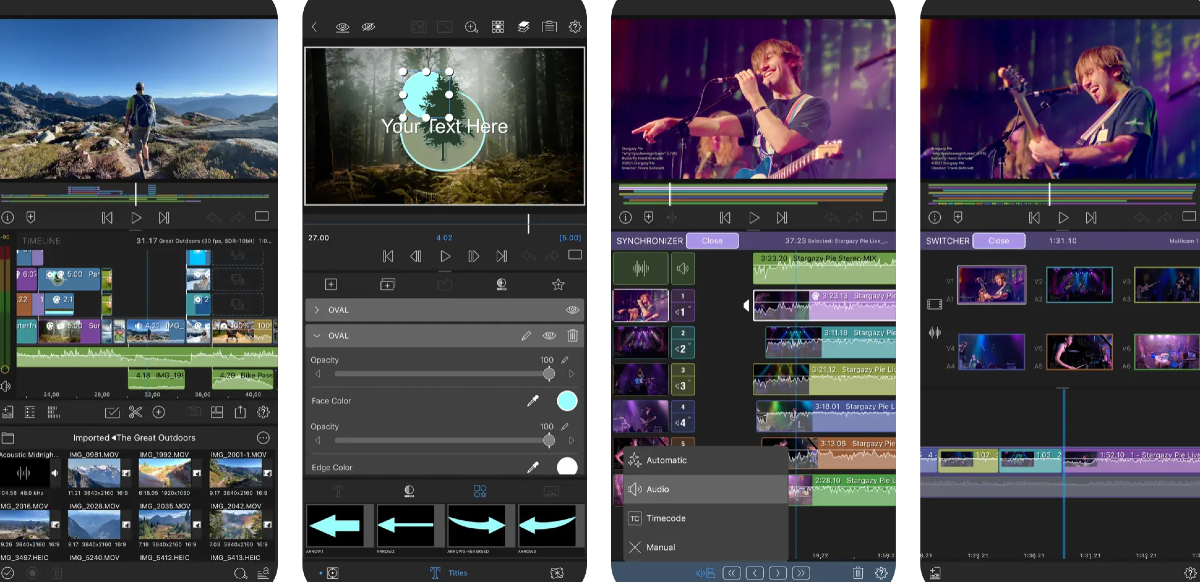
Task: Go back using the title editor chevron
Action: point(314,27)
